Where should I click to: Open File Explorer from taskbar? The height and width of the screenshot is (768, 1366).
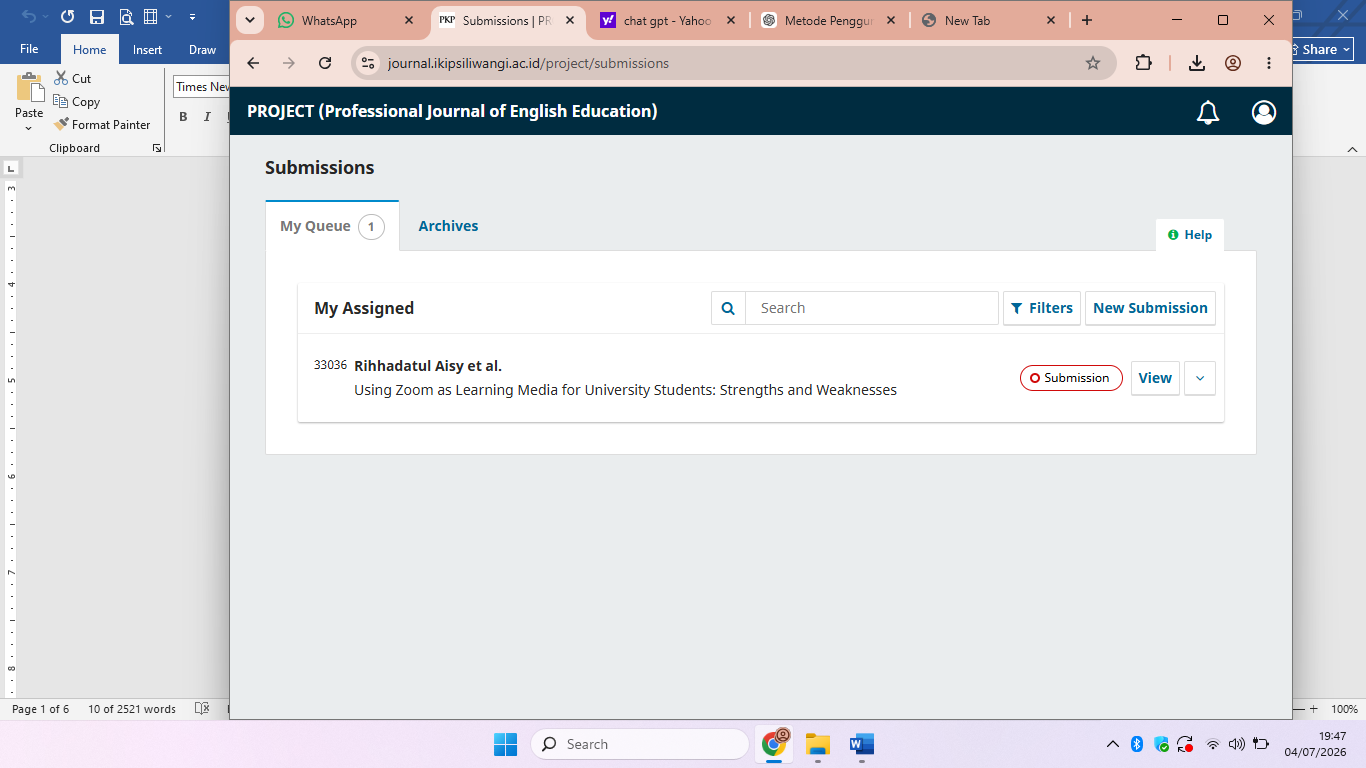click(x=818, y=744)
